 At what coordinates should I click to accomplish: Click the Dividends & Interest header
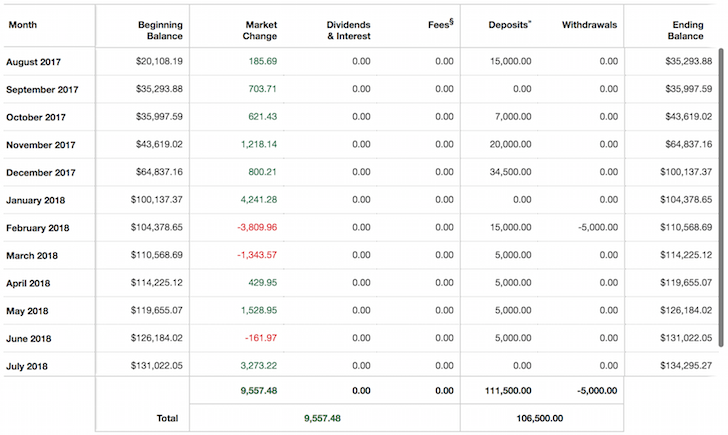pos(348,31)
